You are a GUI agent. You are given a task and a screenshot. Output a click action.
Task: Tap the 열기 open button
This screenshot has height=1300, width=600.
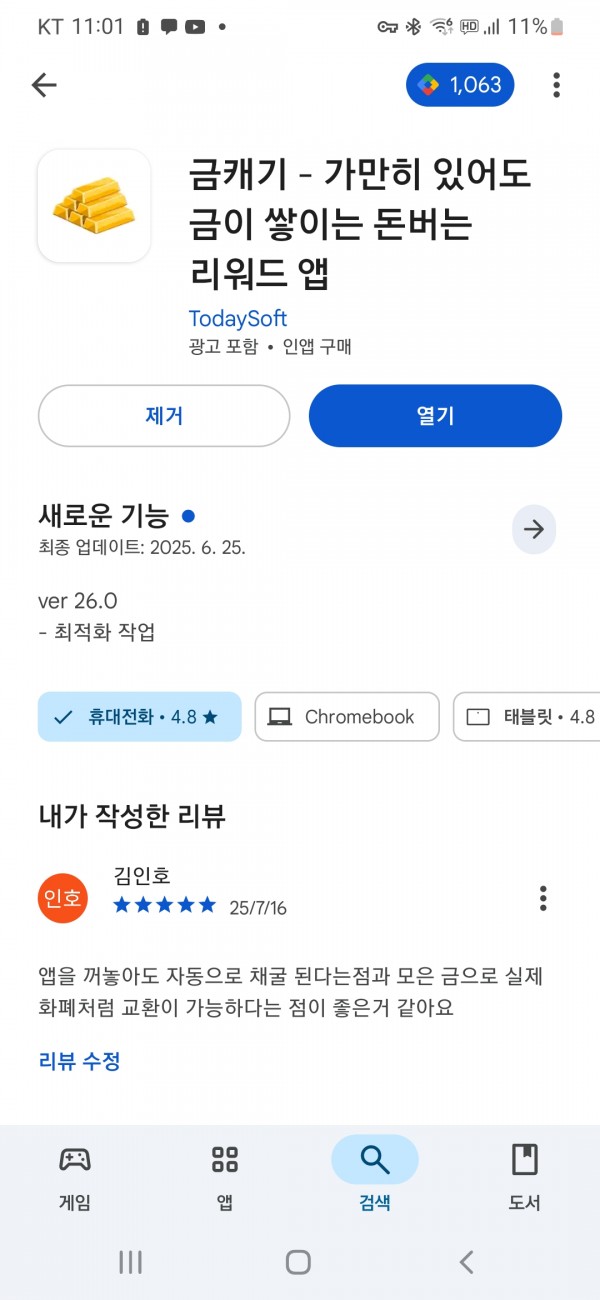tap(435, 415)
